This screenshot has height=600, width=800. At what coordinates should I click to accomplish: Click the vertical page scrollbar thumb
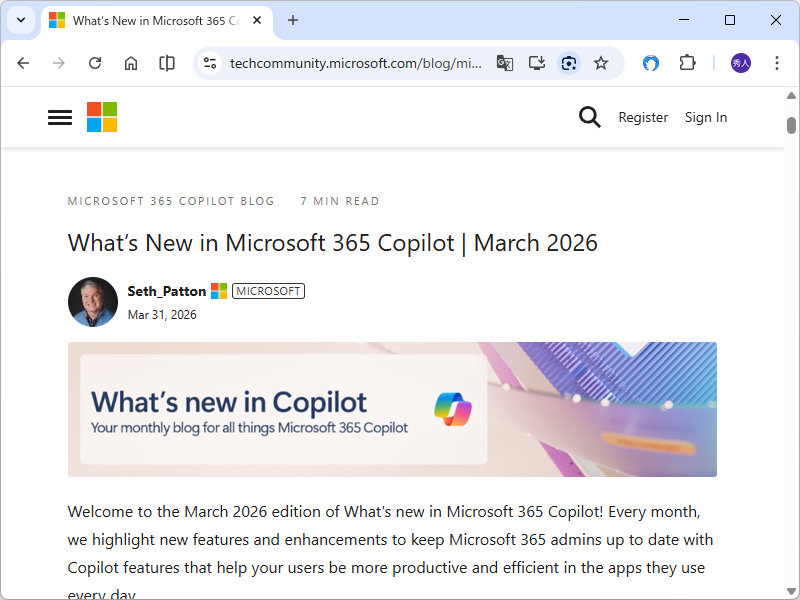791,126
